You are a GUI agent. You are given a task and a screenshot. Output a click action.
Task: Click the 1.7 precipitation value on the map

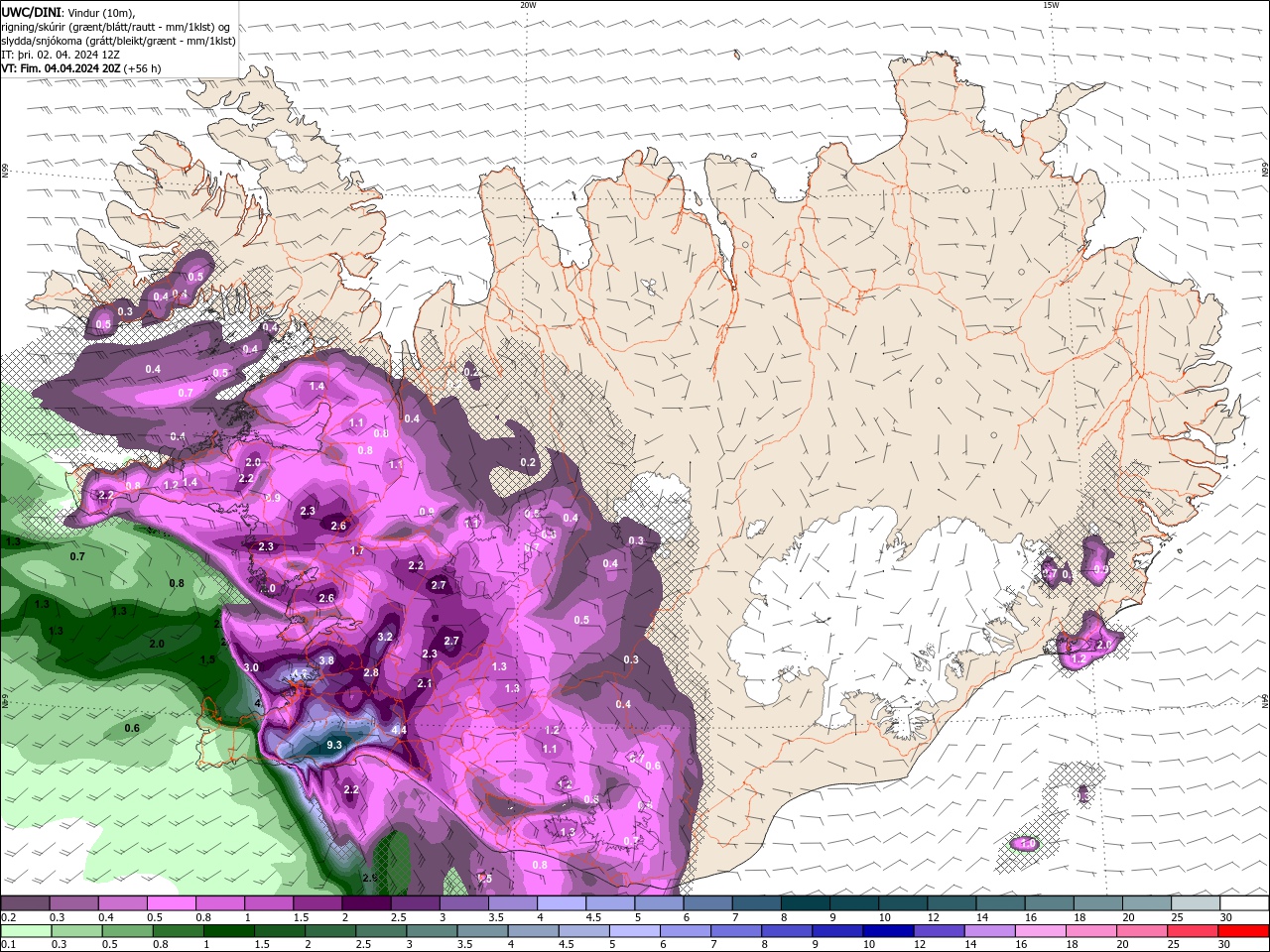point(357,550)
